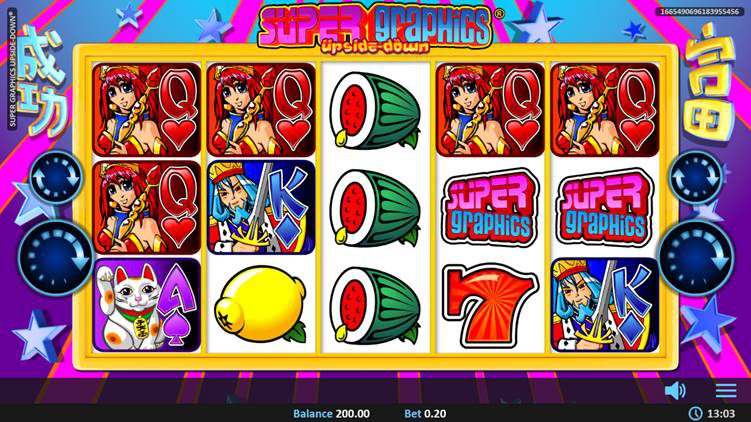The width and height of the screenshot is (751, 422).
Task: Start autoplay with the small left circular-arrows button
Action: coord(56,178)
